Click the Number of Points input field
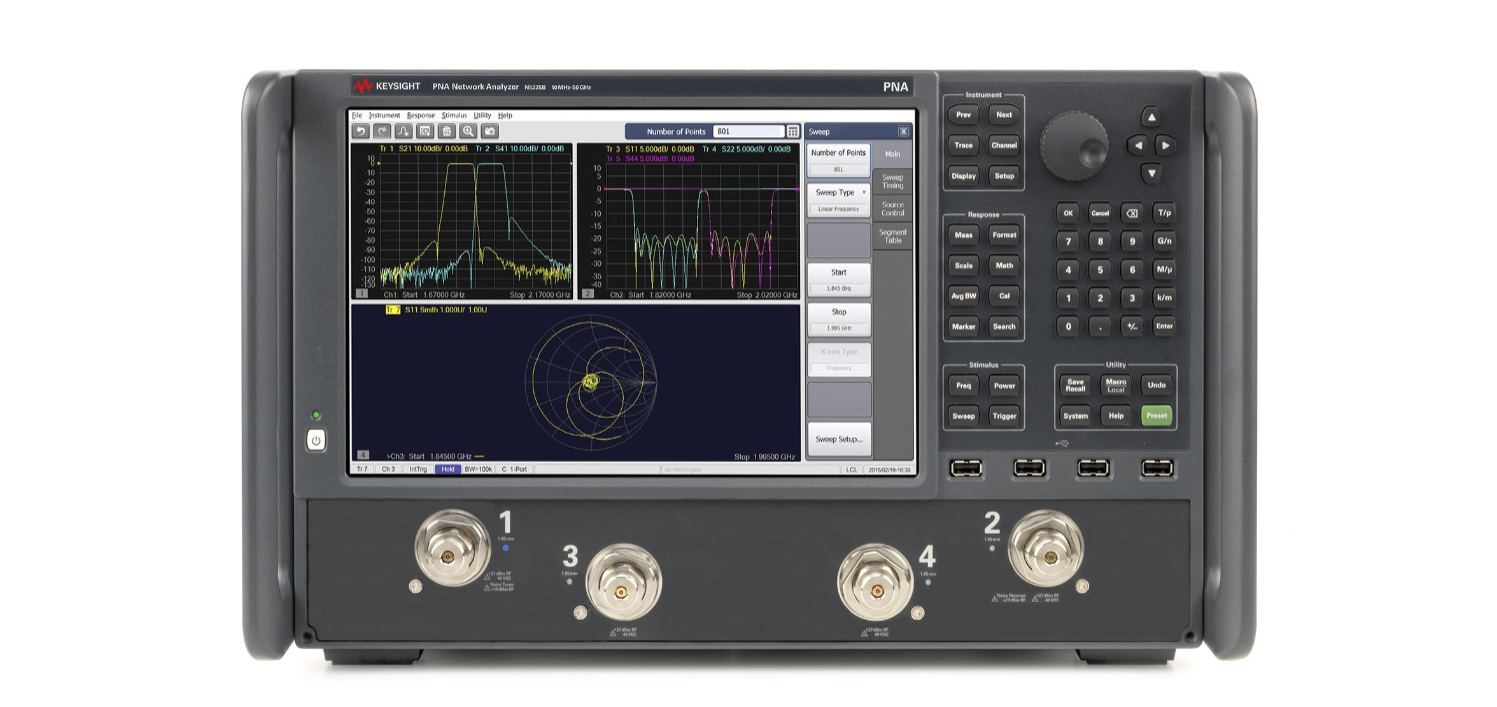Screen dimensions: 1497x707 [x=748, y=131]
